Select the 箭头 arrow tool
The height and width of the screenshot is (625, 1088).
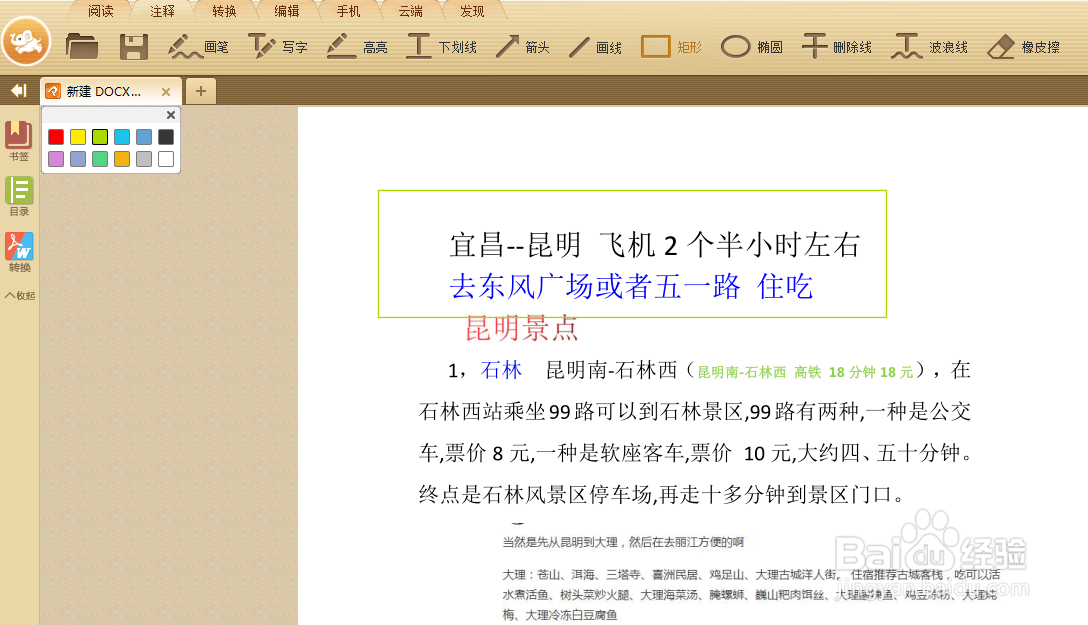point(522,46)
